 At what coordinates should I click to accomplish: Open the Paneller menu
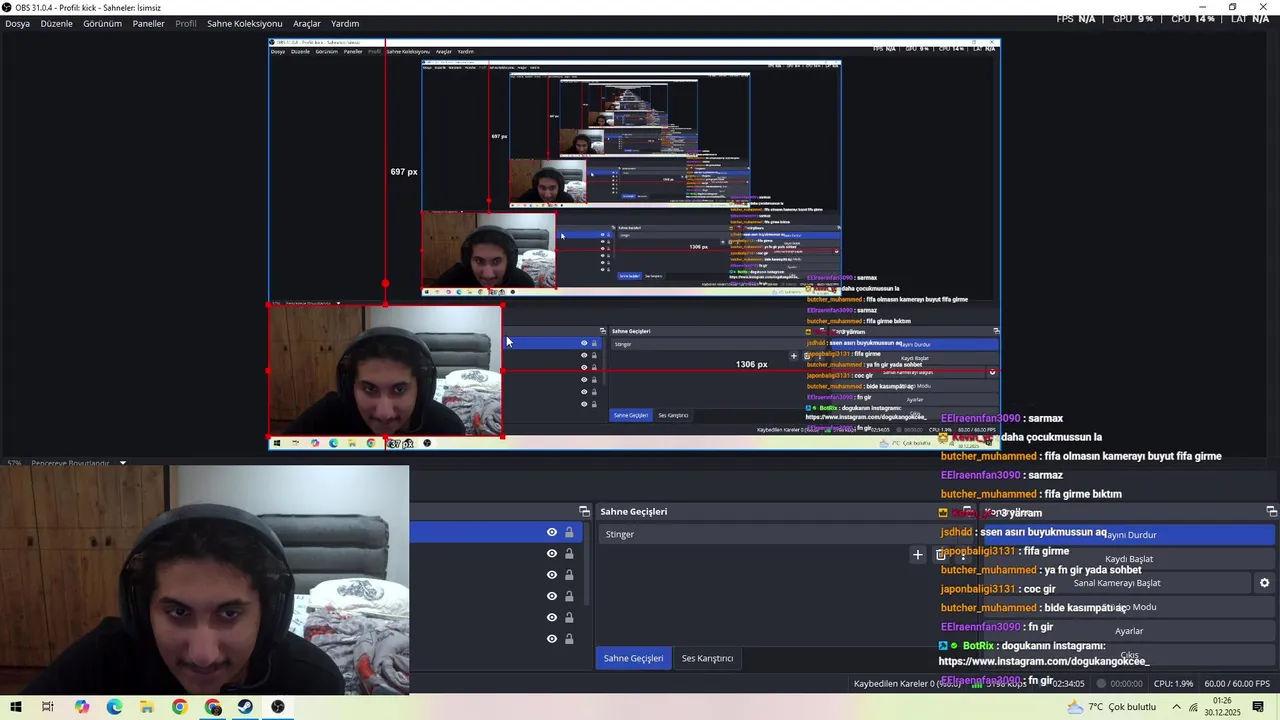(148, 23)
